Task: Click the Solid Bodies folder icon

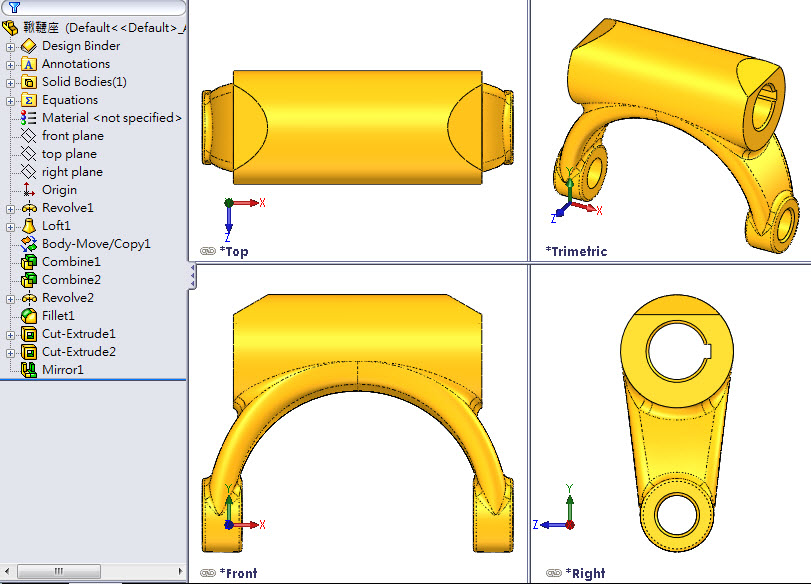Action: [29, 82]
